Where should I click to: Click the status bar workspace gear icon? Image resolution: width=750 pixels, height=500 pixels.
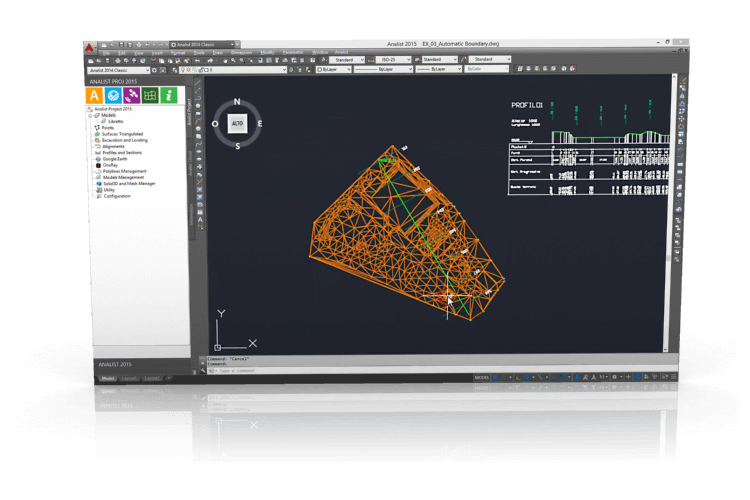click(x=615, y=377)
